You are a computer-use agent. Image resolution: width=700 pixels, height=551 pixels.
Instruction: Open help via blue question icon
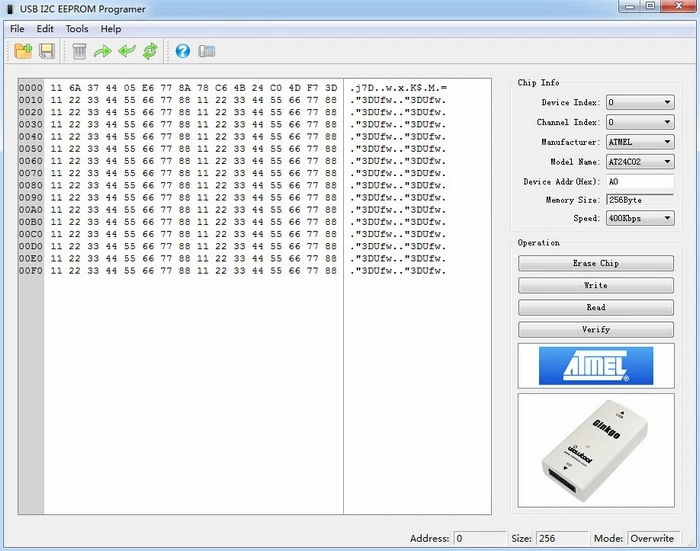[183, 51]
